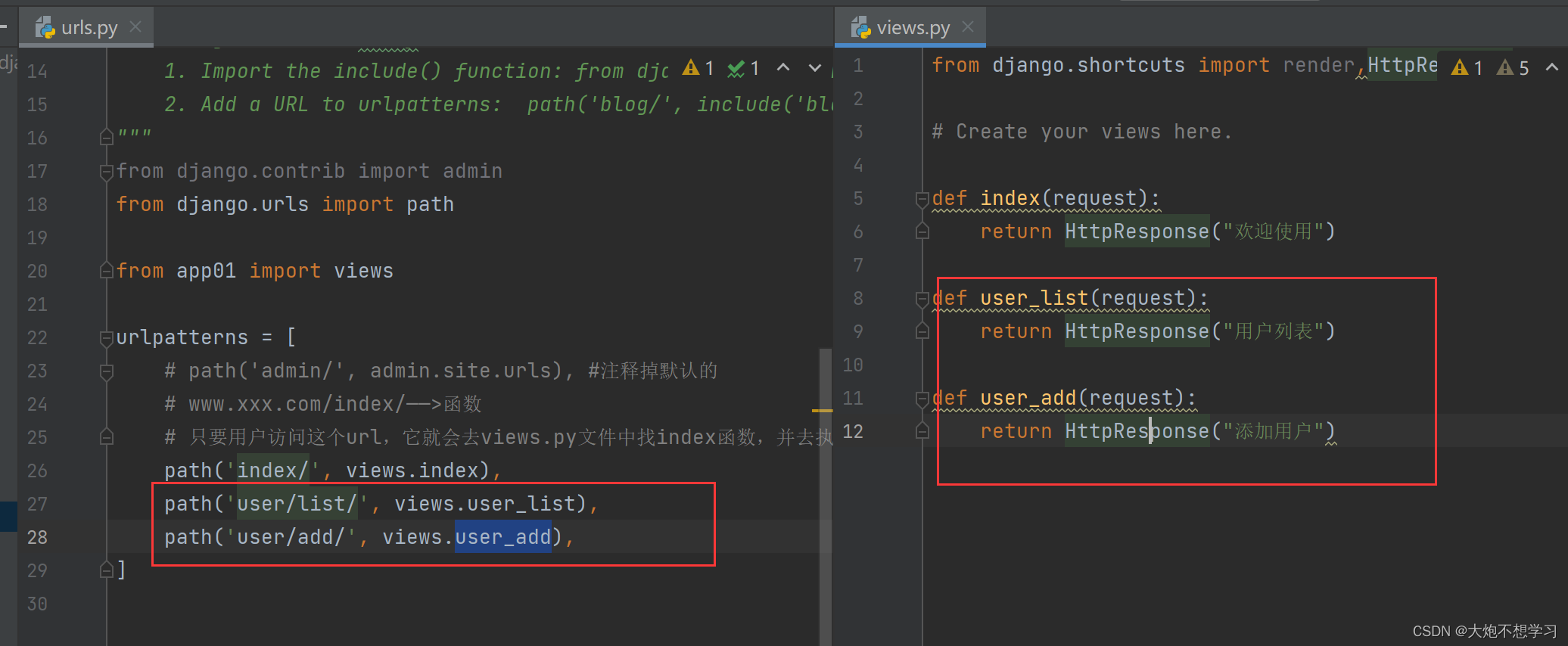Switch to the views.py tab
Image resolution: width=1568 pixels, height=646 pixels.
913,28
